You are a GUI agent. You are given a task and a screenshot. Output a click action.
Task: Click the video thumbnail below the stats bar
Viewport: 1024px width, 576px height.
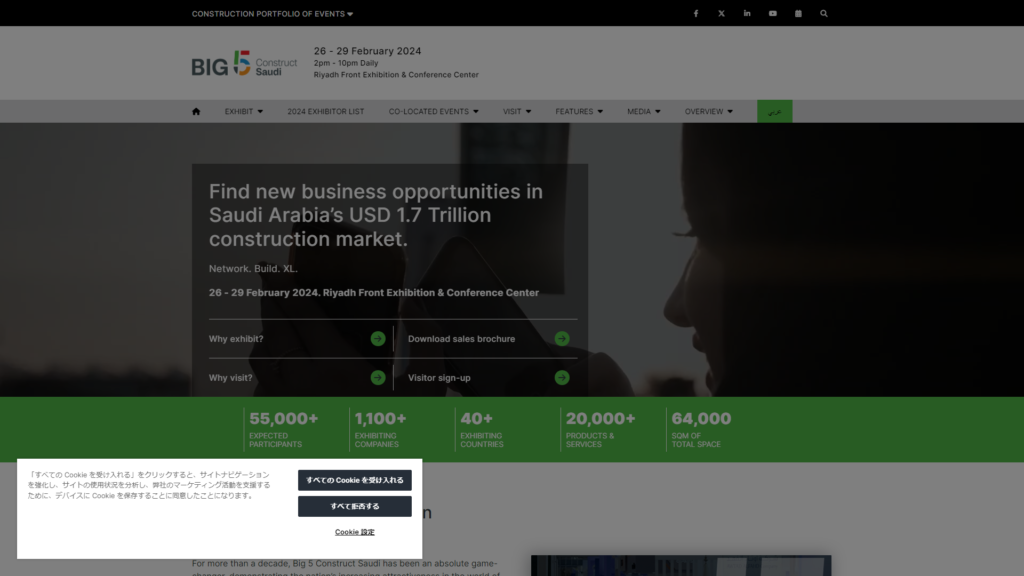point(681,566)
